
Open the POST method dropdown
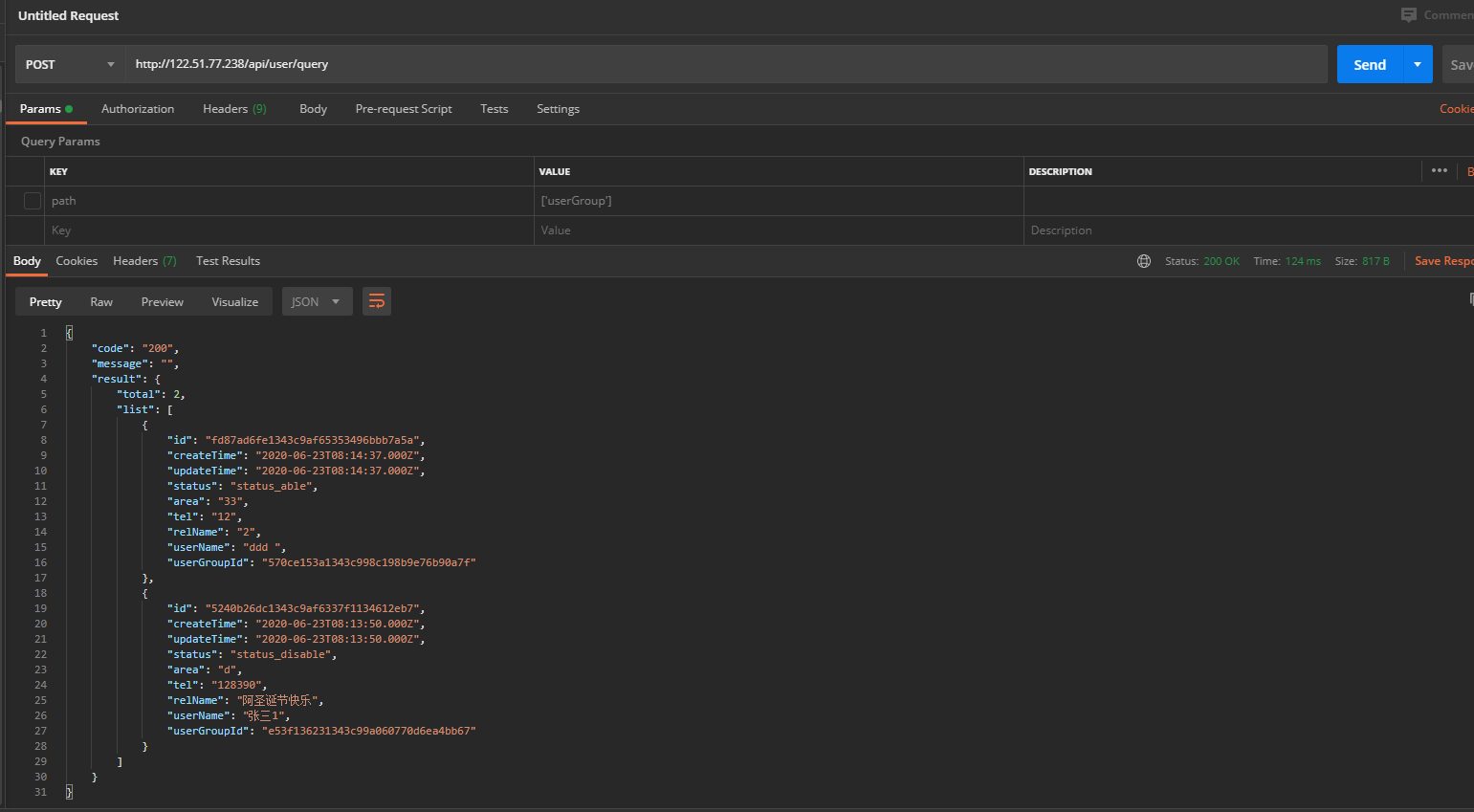point(70,64)
